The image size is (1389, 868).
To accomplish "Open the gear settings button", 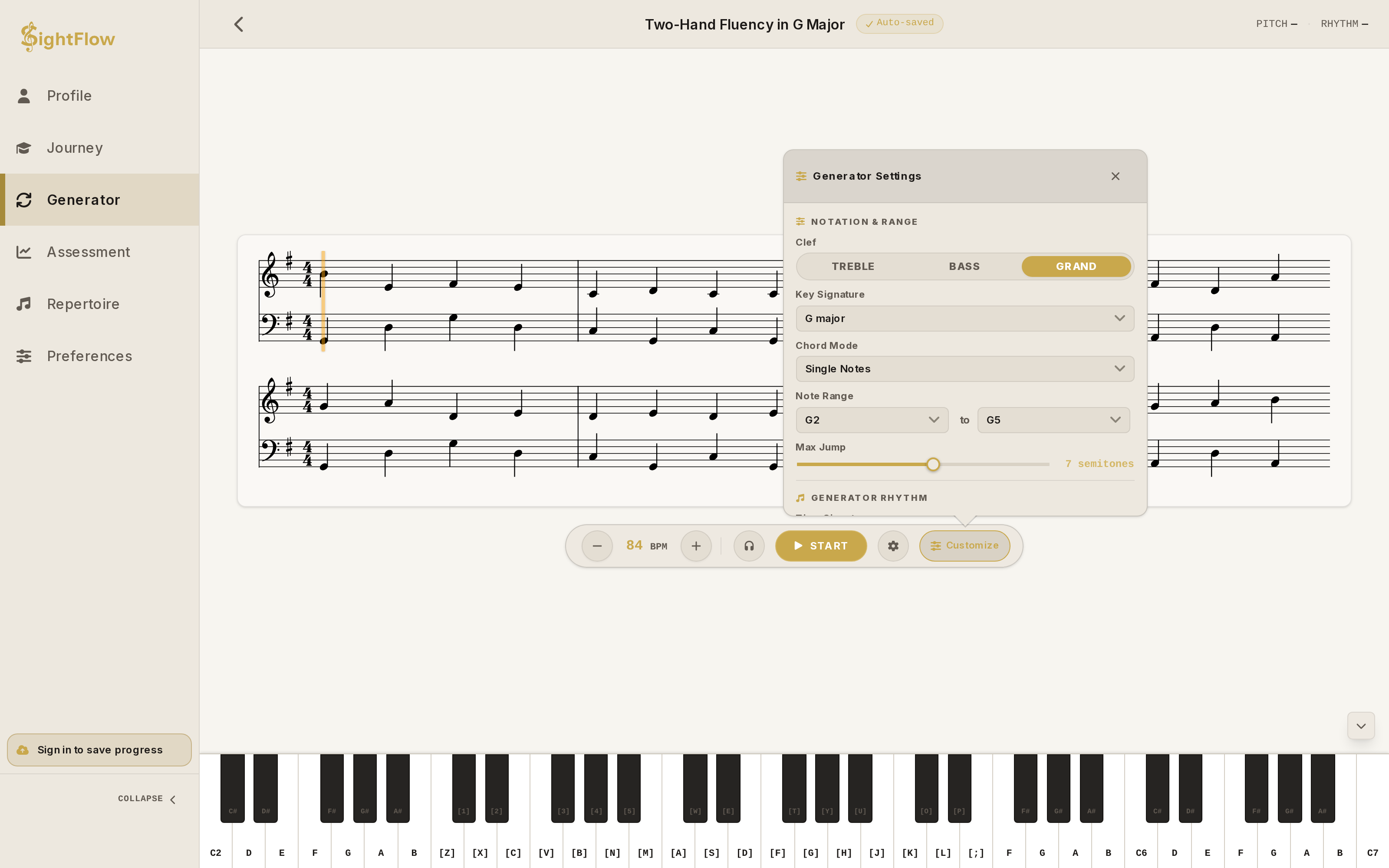I will 893,546.
